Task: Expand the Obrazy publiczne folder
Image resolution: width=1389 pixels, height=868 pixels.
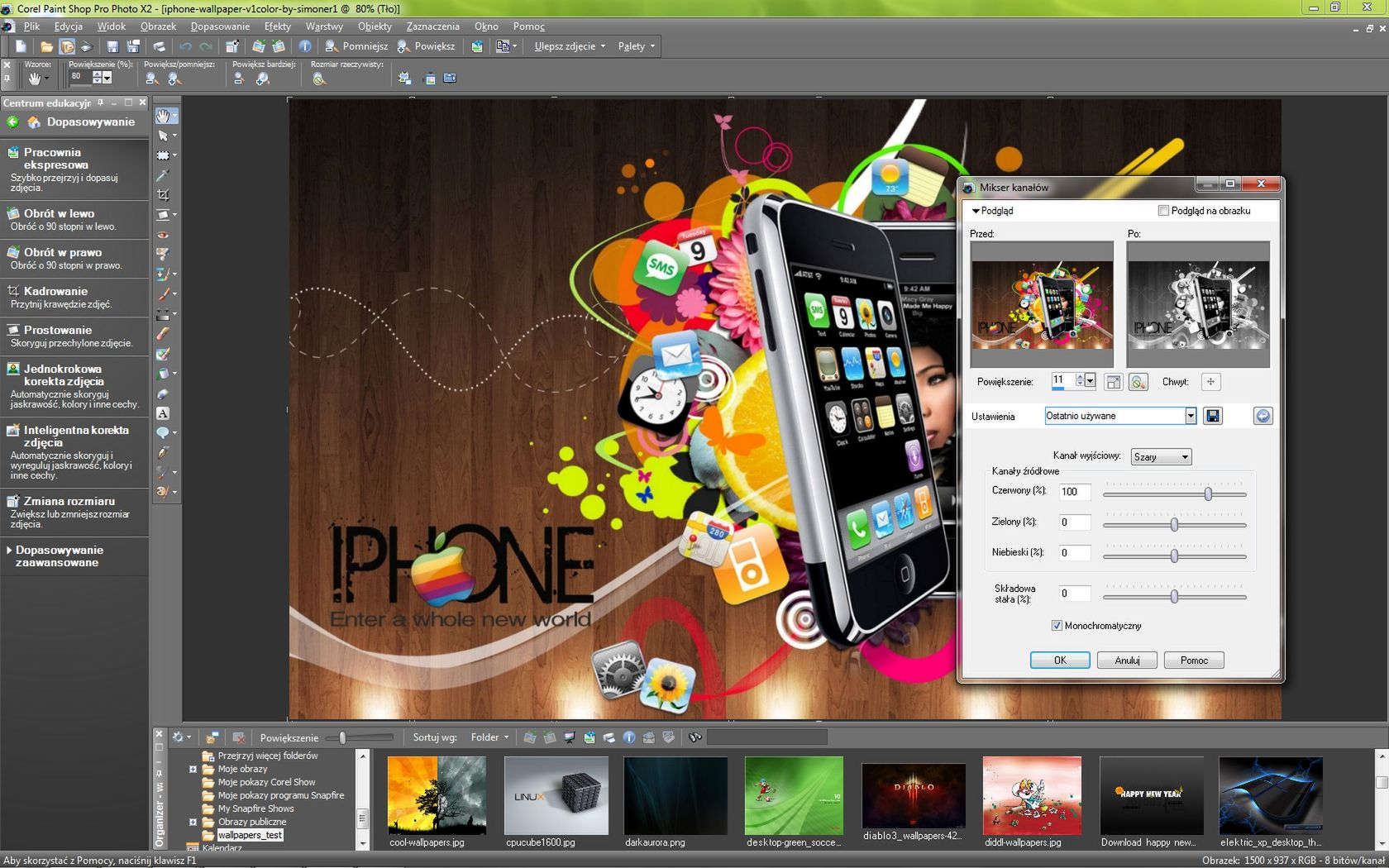Action: pos(193,822)
